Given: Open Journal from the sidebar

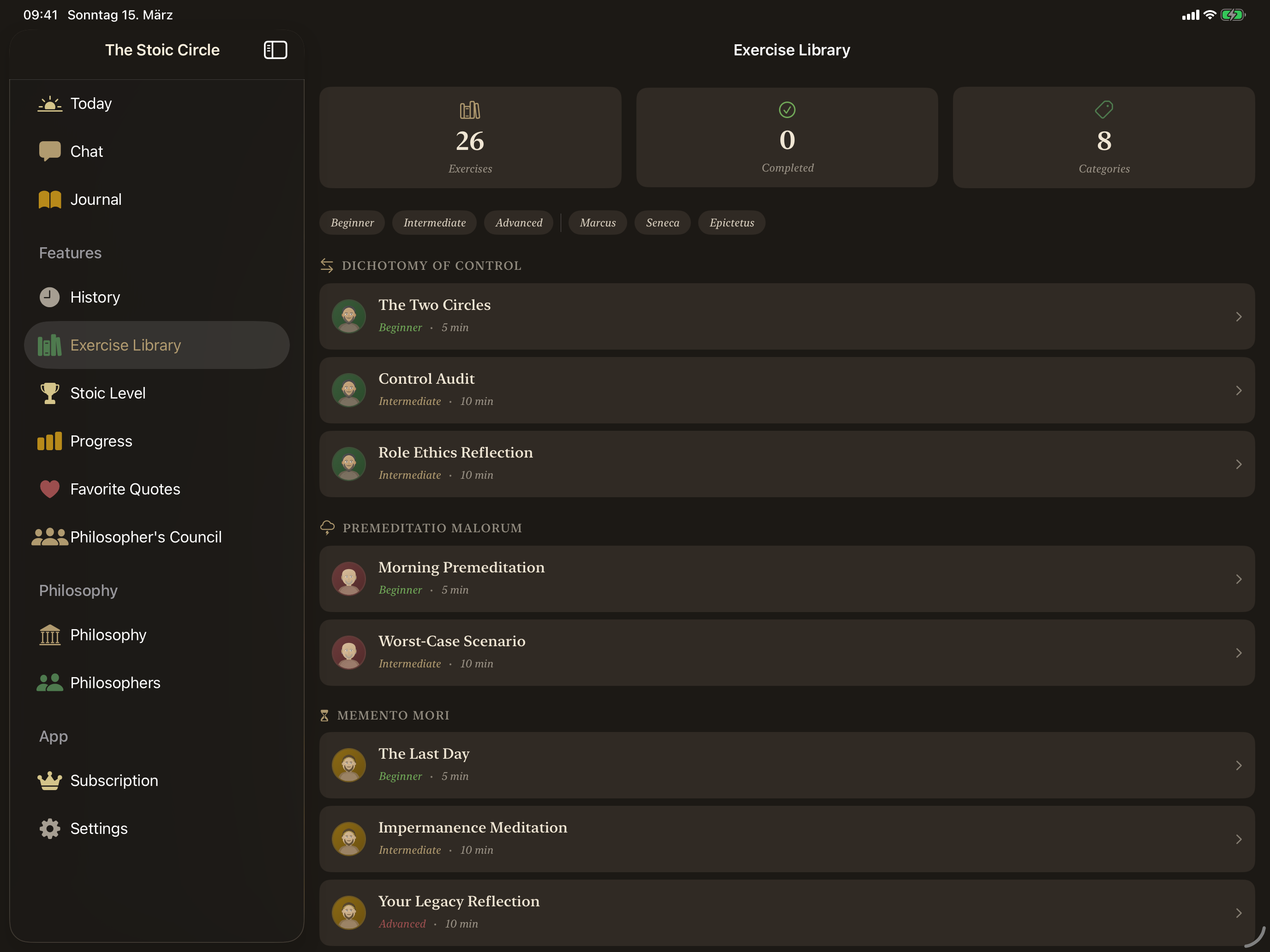Looking at the screenshot, I should pos(157,200).
